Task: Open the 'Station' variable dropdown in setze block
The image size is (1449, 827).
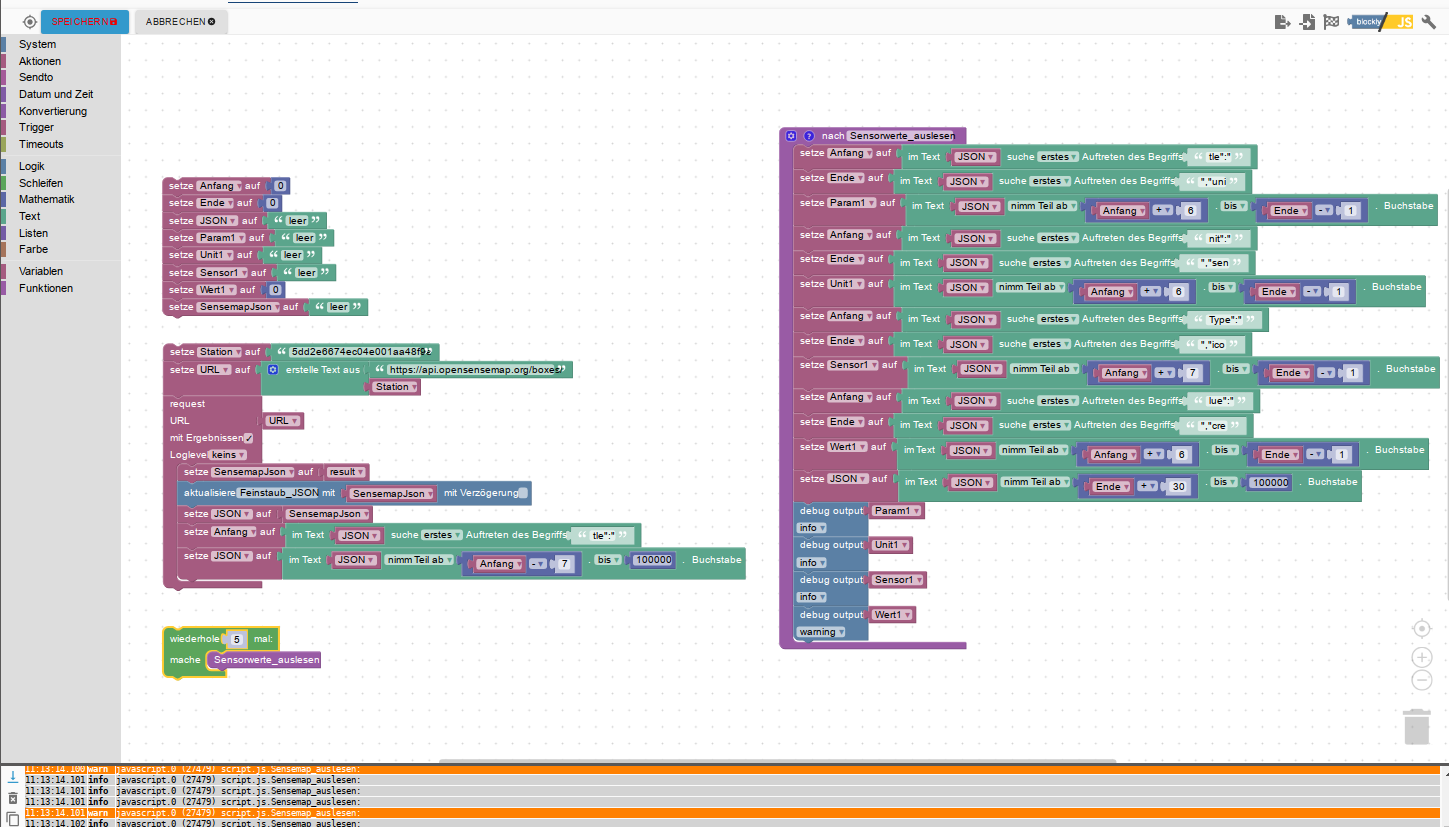Action: (x=220, y=352)
